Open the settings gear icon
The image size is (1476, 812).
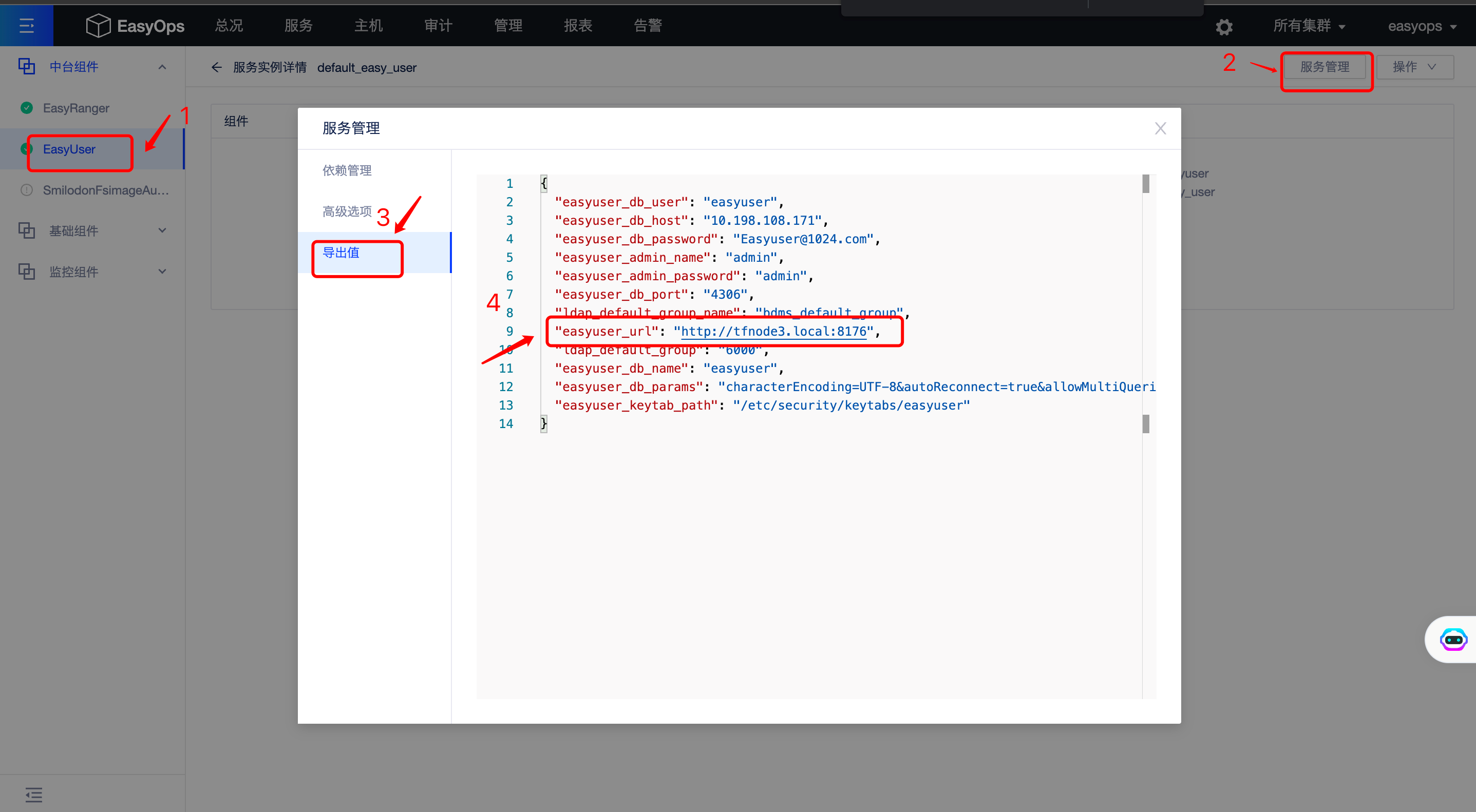(x=1224, y=26)
